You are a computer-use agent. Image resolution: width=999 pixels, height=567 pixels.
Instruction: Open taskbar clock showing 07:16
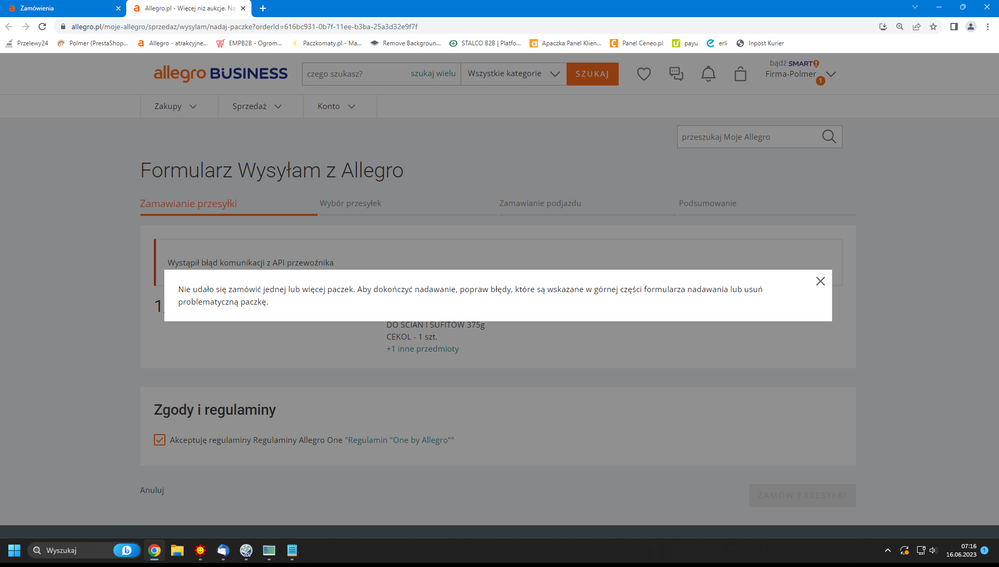tap(961, 550)
